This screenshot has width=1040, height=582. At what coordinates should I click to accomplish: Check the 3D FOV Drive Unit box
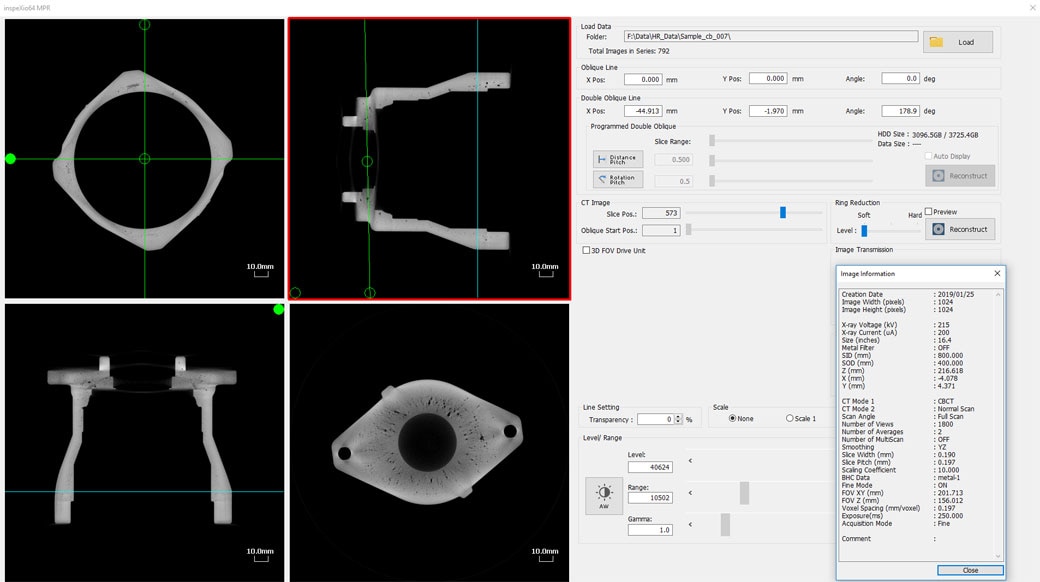click(586, 250)
